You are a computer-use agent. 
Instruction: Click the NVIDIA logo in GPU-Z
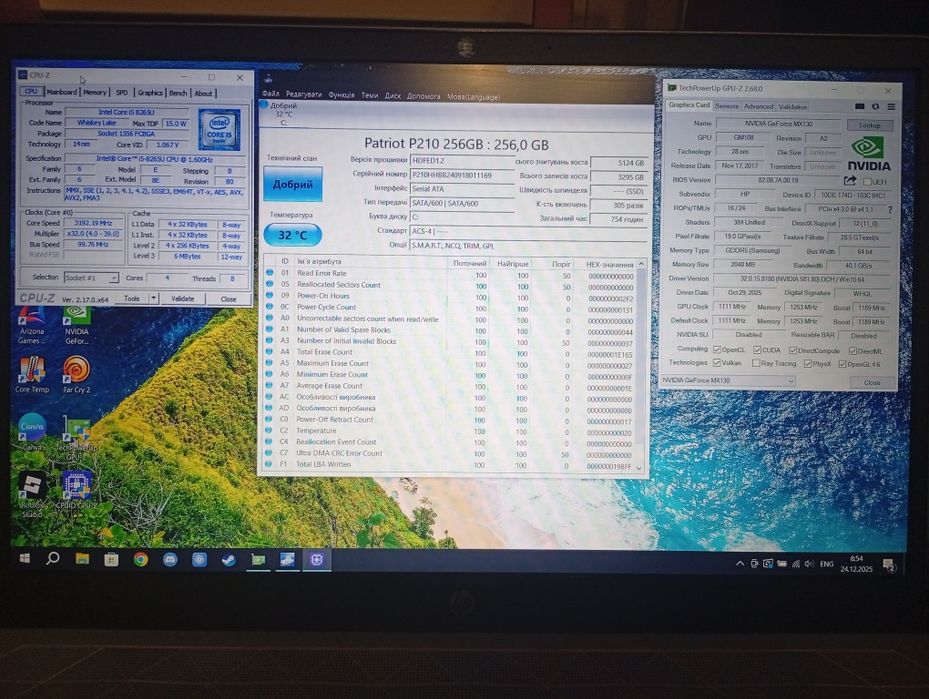click(869, 154)
